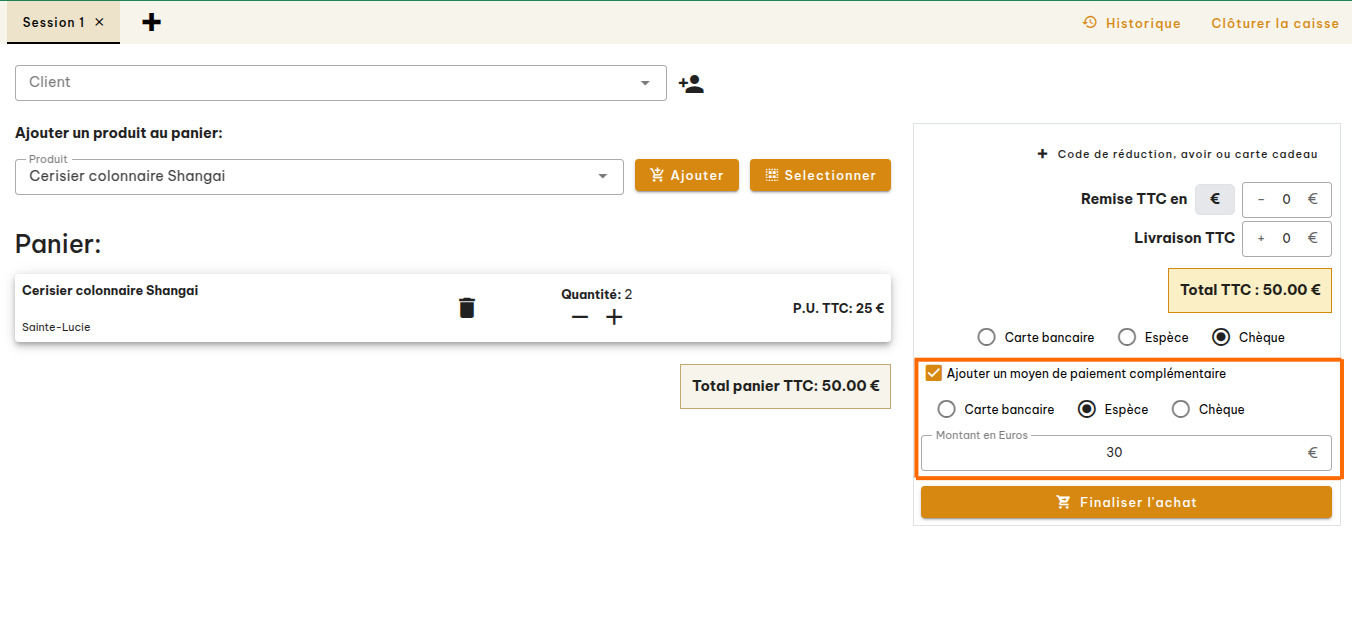The width and height of the screenshot is (1352, 628).
Task: Select Chèque as complementary payment method
Action: tap(1181, 409)
